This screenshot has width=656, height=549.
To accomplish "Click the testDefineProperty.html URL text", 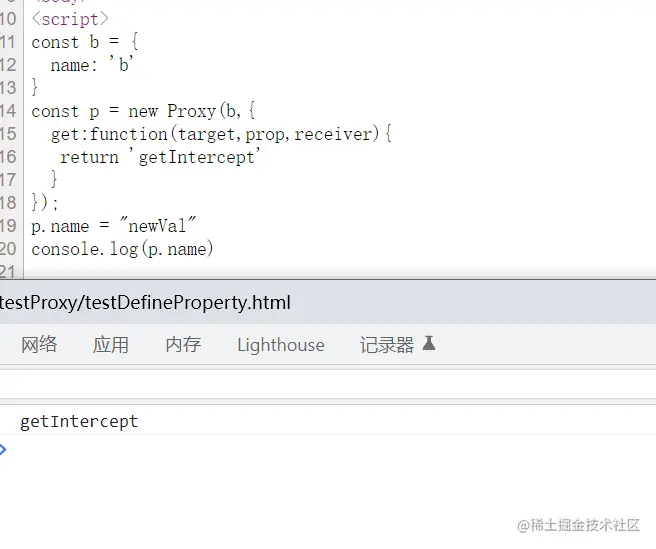I will [x=145, y=303].
